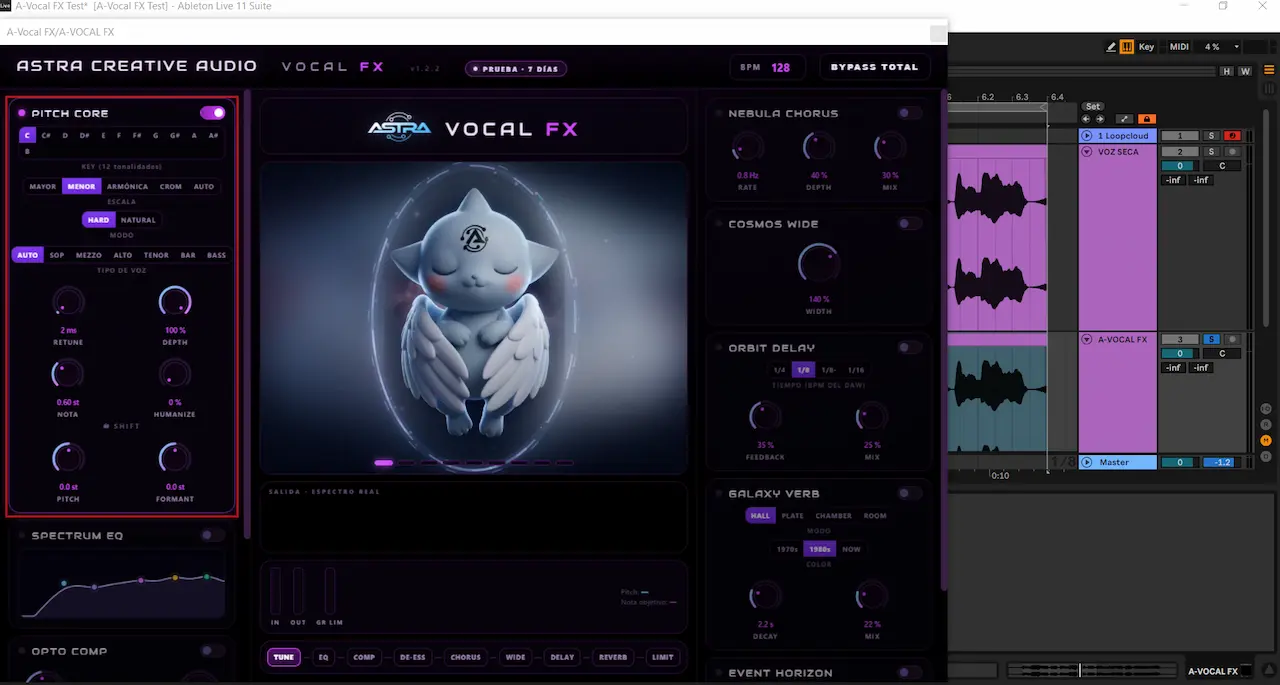Toggle the orange lock envelopes icon
Image resolution: width=1280 pixels, height=685 pixels.
click(x=1148, y=119)
